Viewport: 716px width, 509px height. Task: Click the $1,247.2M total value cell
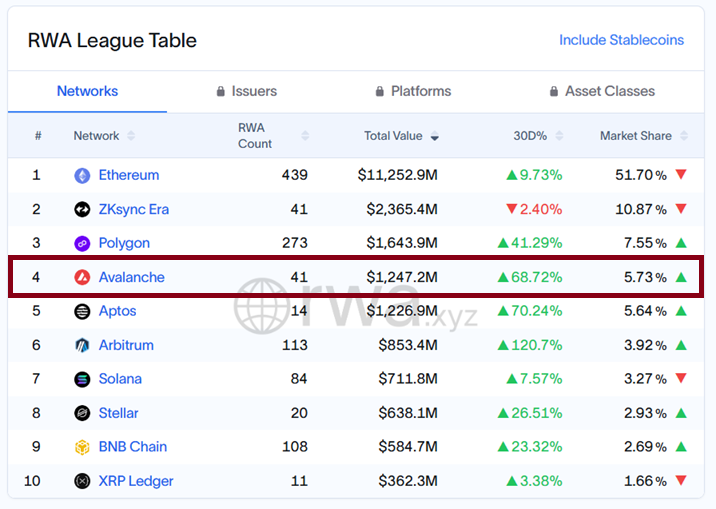pyautogui.click(x=402, y=277)
